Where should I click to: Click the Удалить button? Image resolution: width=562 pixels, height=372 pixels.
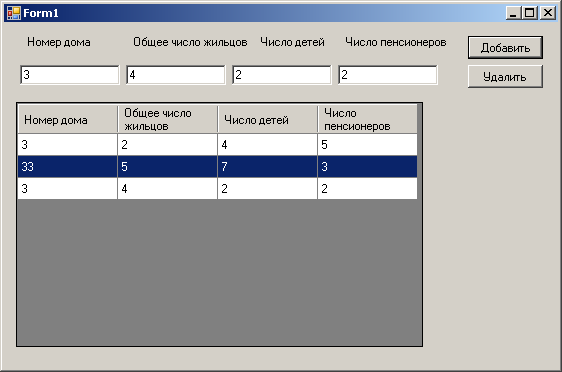coord(505,76)
